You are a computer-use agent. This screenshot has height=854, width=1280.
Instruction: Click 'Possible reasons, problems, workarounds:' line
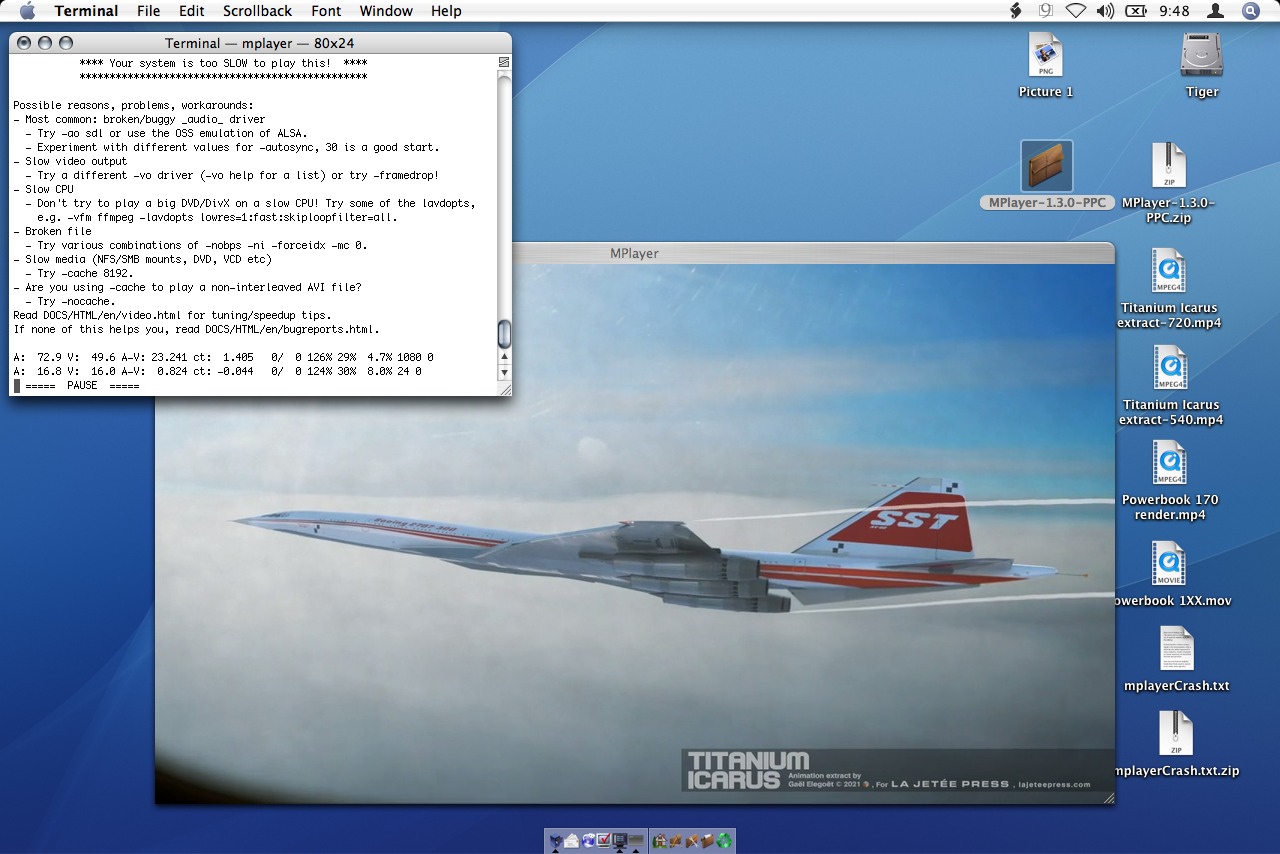[133, 105]
